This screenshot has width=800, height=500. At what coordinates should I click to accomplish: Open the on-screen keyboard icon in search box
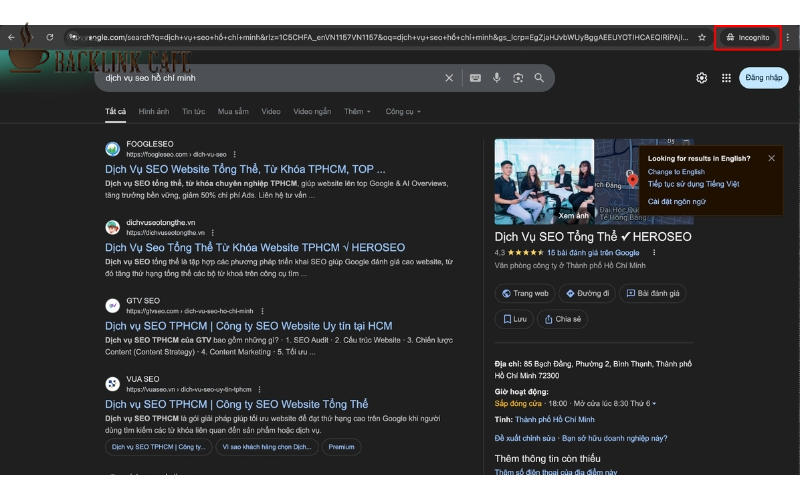point(475,78)
